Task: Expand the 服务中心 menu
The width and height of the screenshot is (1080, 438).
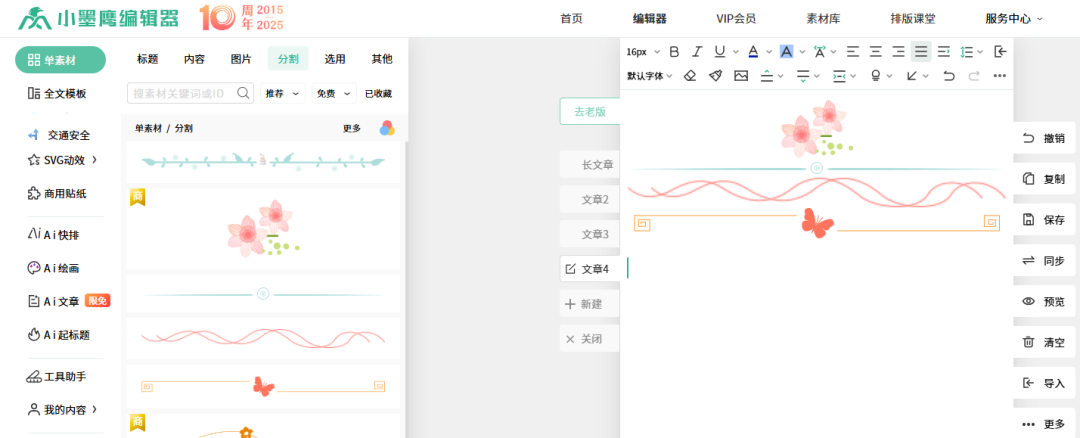Action: tap(1014, 19)
